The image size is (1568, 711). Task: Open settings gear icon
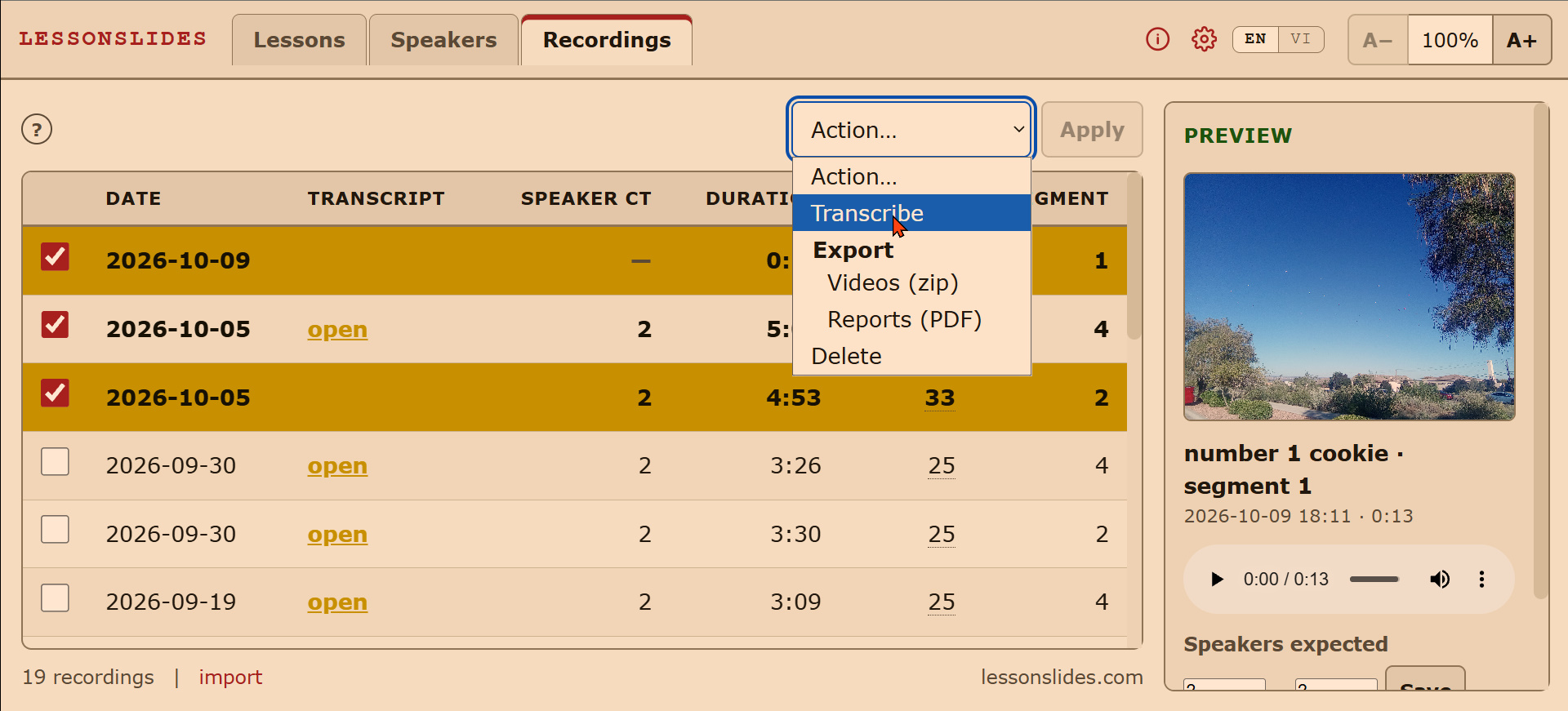point(1204,39)
